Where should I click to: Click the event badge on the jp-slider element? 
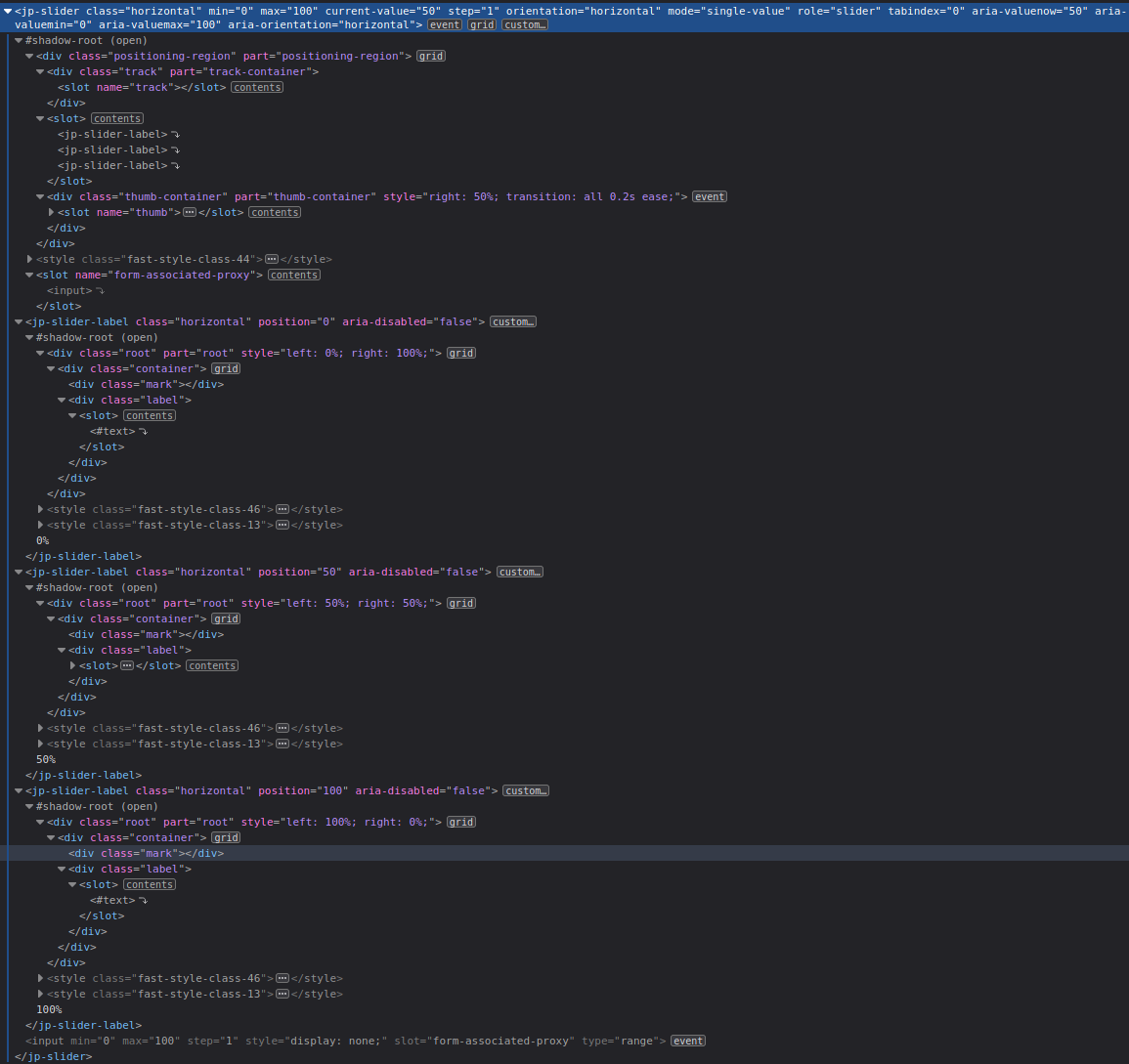coord(445,24)
